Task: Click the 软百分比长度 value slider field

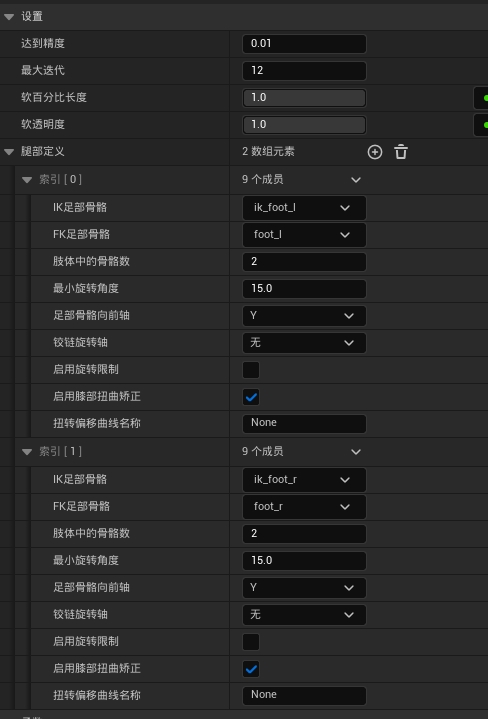Action: 304,98
